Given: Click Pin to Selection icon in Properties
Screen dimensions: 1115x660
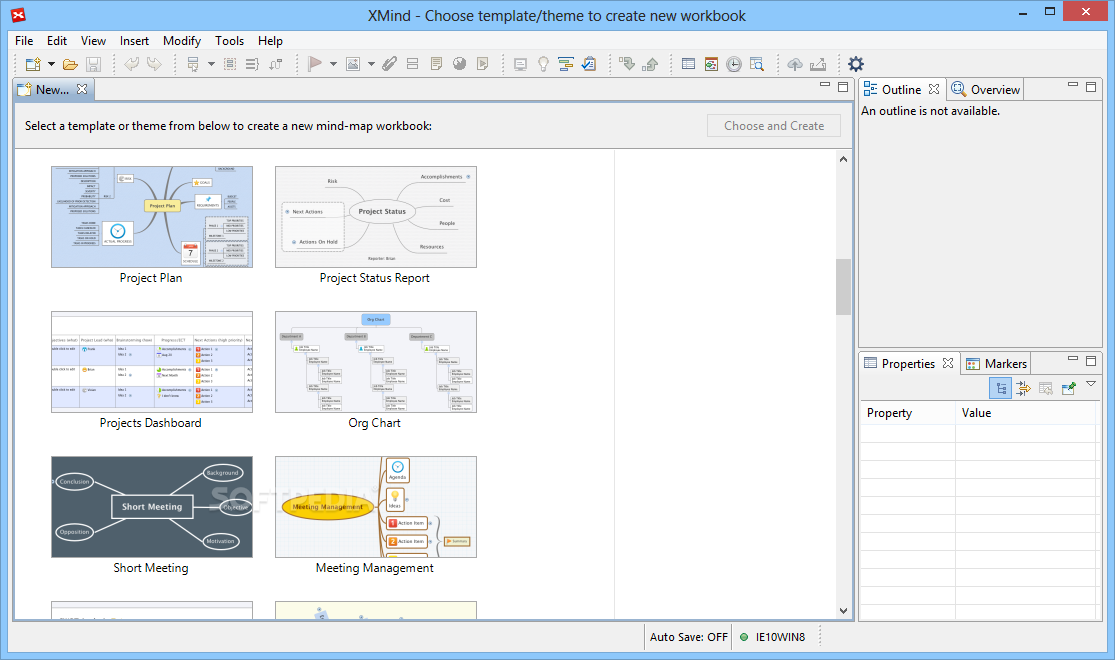Looking at the screenshot, I should click(x=1068, y=388).
